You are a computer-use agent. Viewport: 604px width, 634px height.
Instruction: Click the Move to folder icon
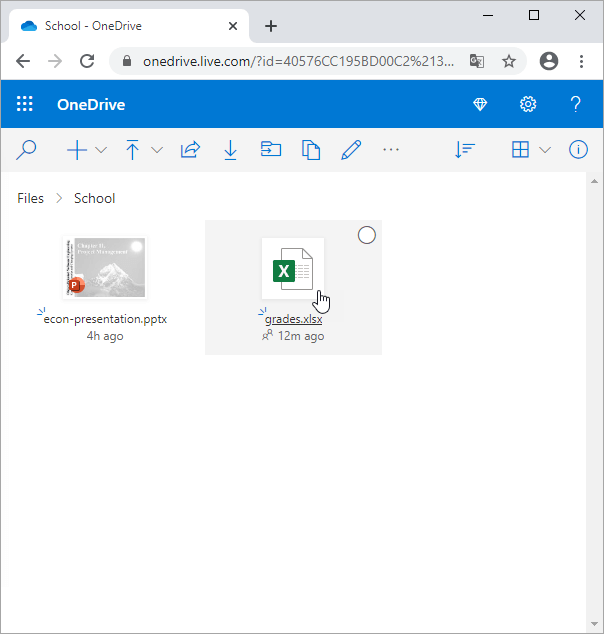pyautogui.click(x=270, y=150)
